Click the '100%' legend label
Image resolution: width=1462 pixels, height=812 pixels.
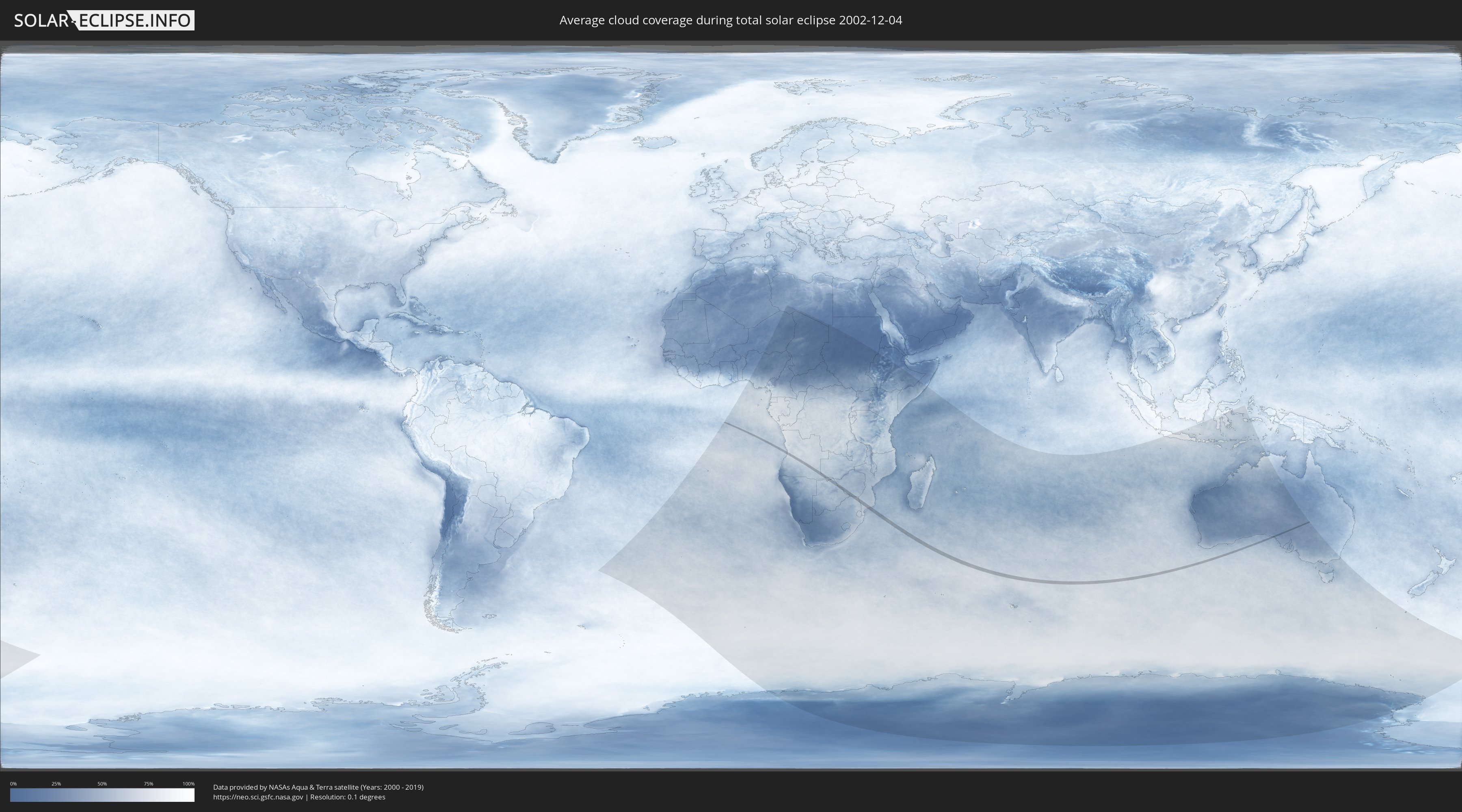click(x=188, y=784)
